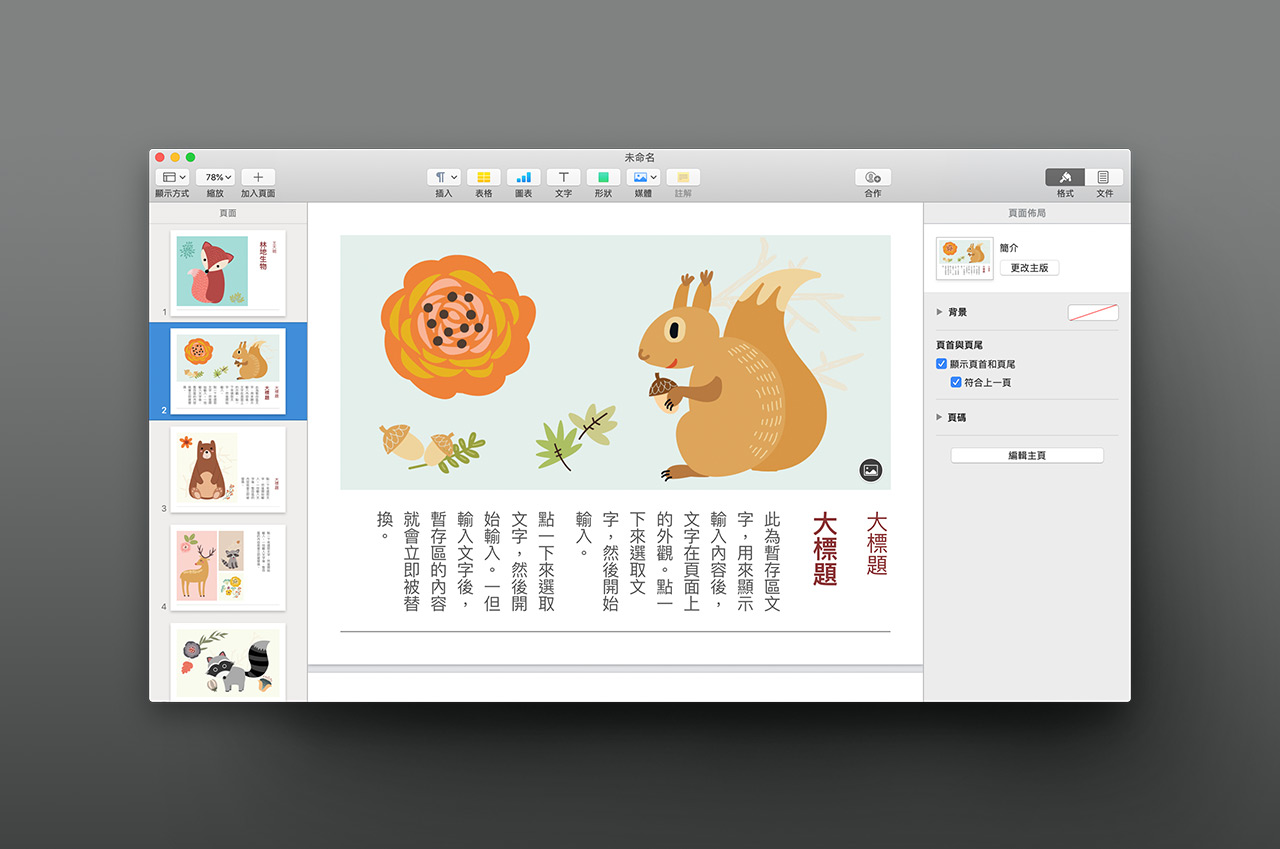Viewport: 1280px width, 849px height.
Task: Open the Media (媒體) dropdown
Action: [642, 177]
